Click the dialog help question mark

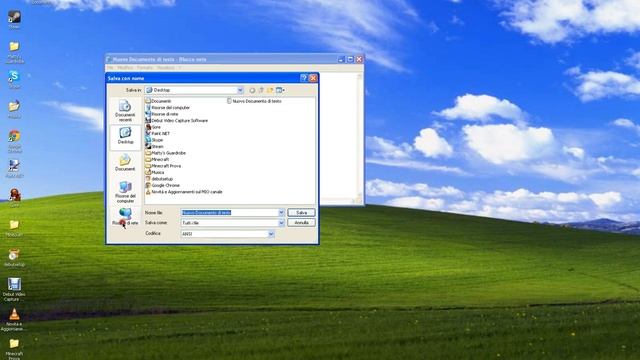[303, 78]
